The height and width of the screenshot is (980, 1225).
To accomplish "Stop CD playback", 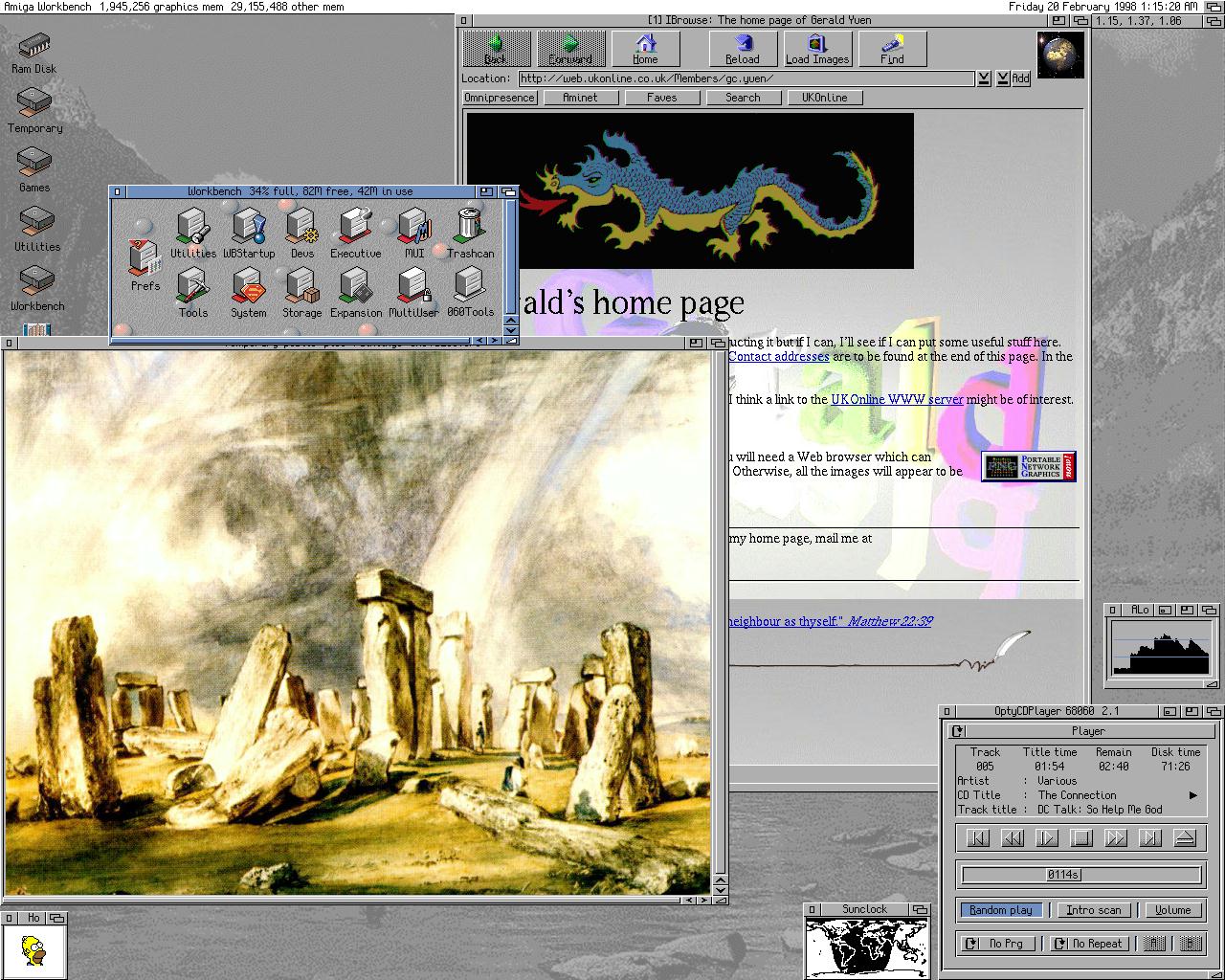I will (1080, 838).
